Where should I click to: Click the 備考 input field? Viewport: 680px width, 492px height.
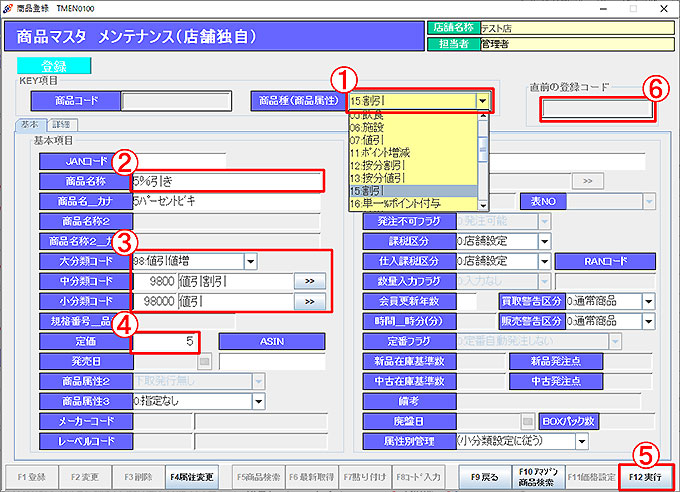pos(549,401)
